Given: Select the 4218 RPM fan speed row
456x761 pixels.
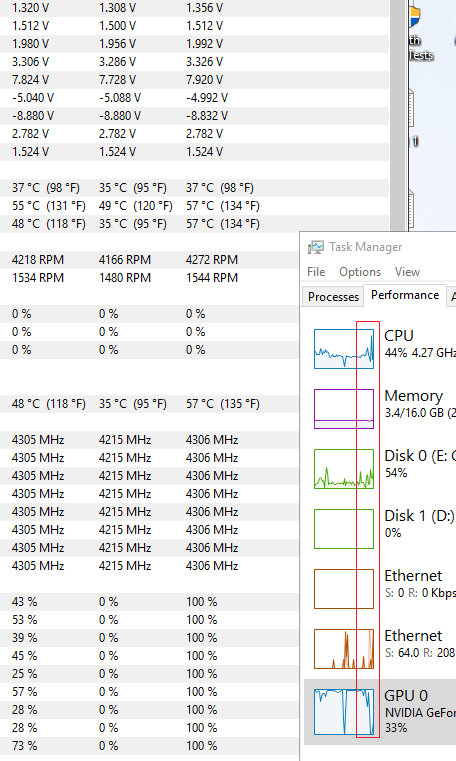Looking at the screenshot, I should tap(149, 260).
